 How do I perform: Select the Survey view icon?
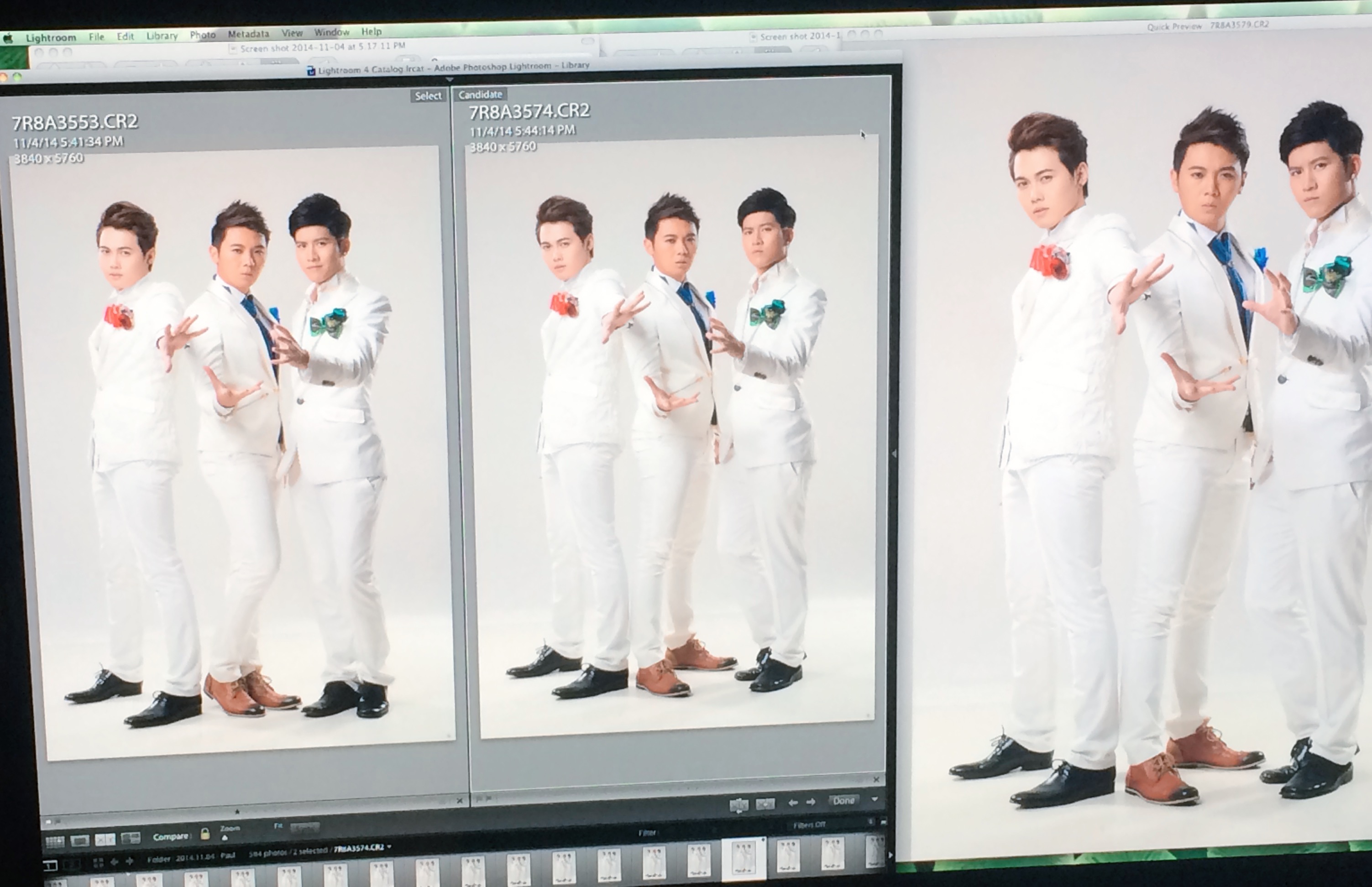(131, 839)
